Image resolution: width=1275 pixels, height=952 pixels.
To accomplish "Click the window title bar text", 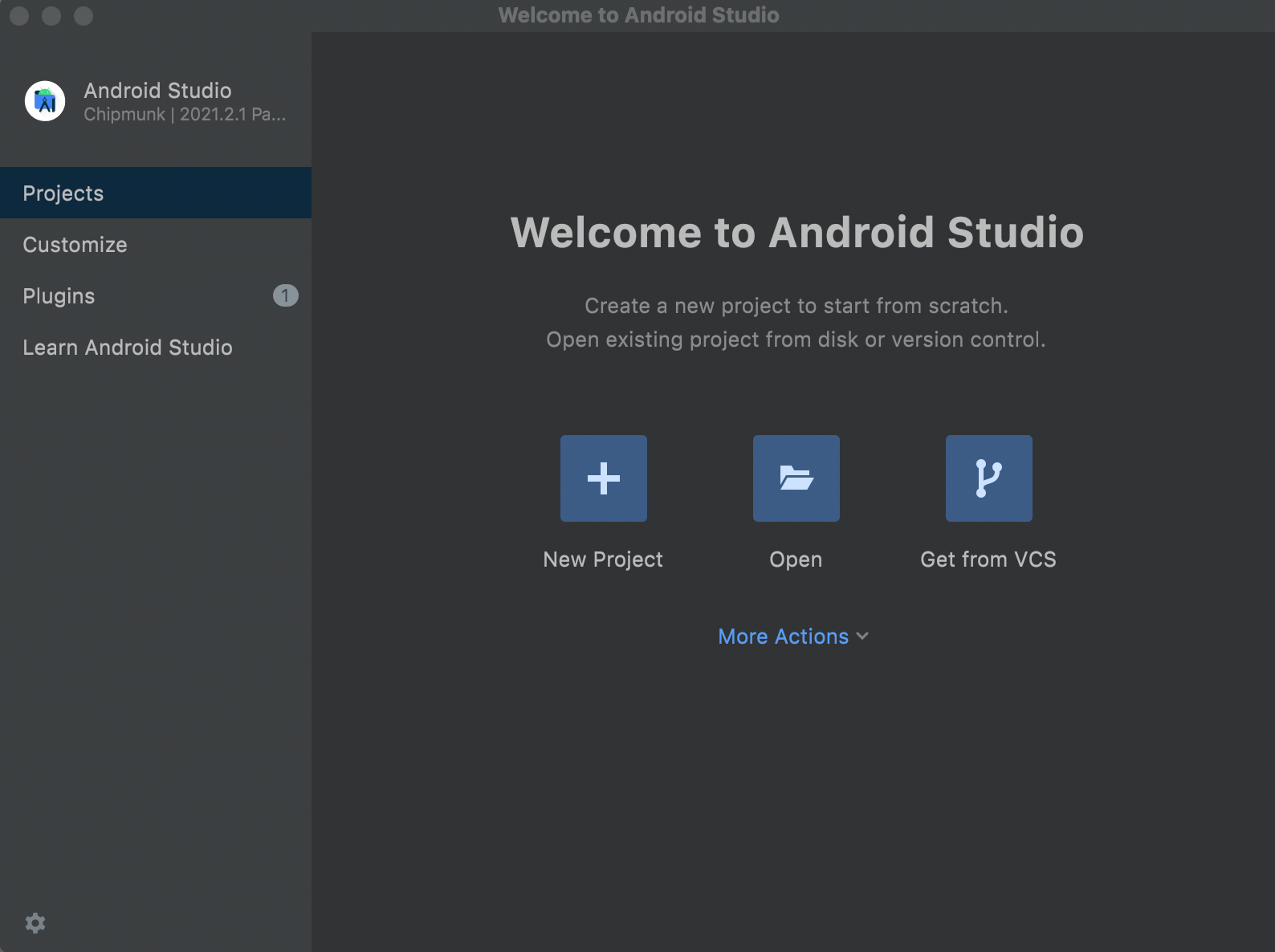I will pos(638,15).
